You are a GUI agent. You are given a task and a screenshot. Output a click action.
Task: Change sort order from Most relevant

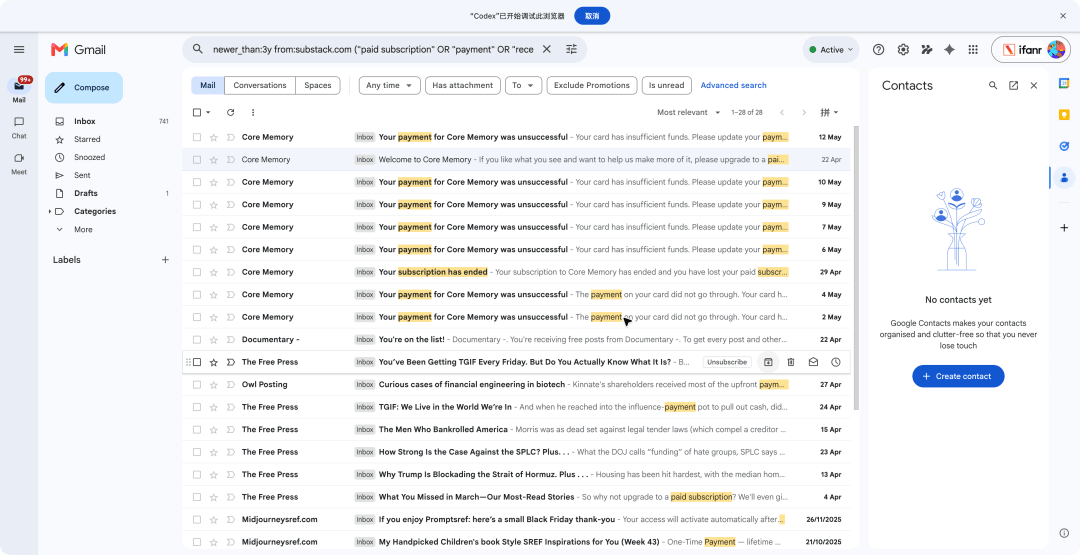[688, 112]
